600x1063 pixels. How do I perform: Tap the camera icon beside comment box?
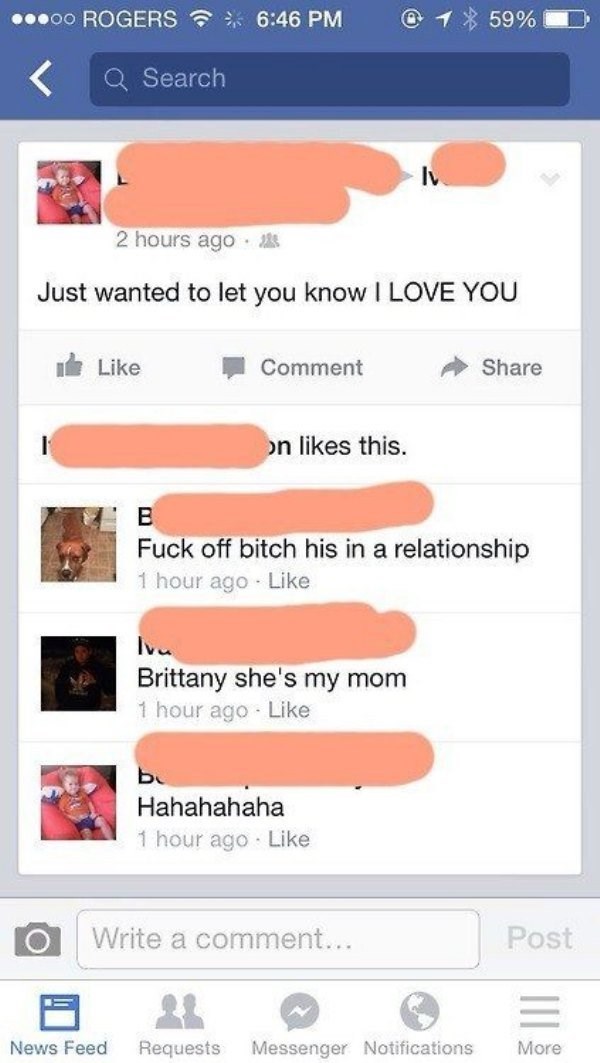(38, 939)
